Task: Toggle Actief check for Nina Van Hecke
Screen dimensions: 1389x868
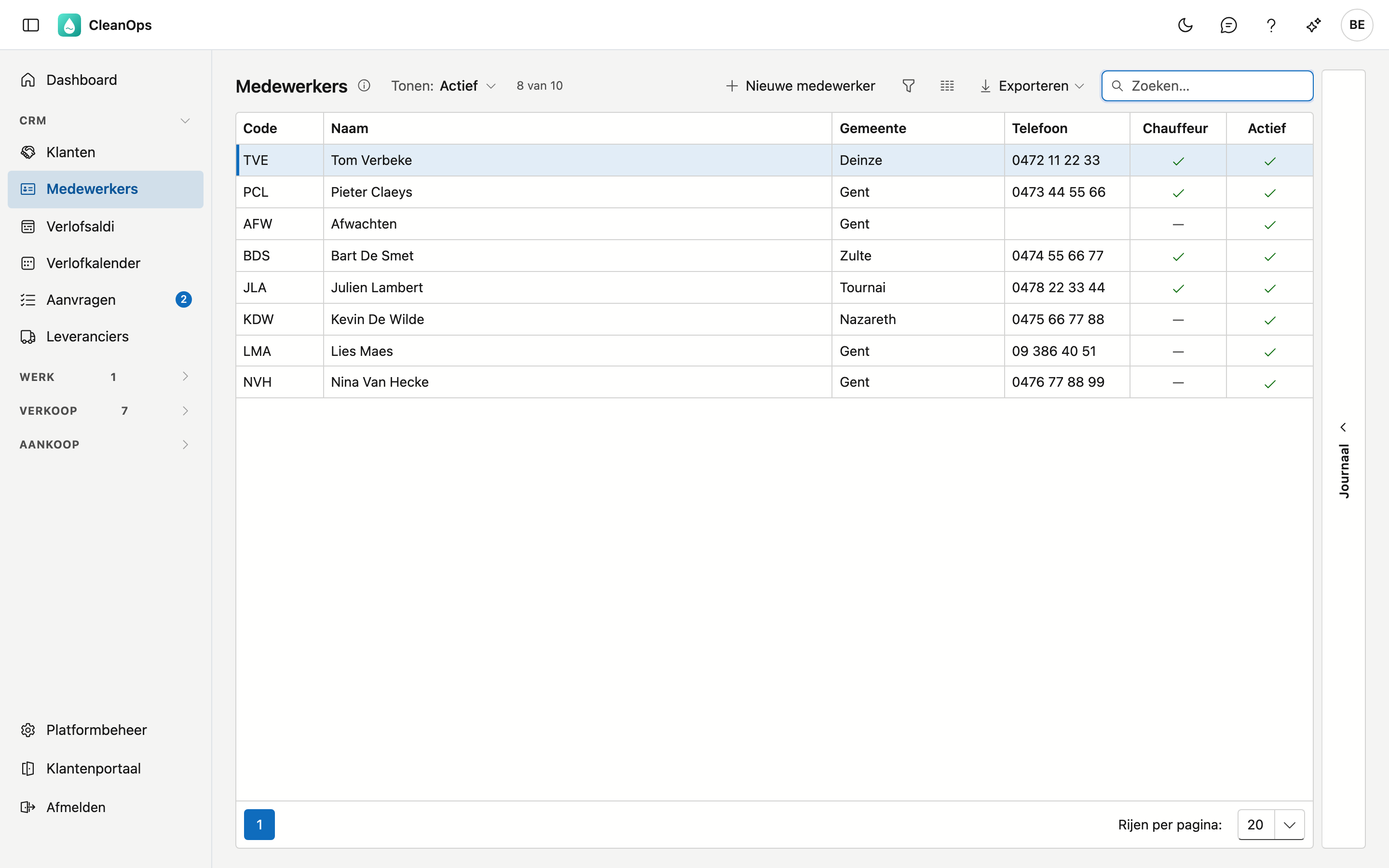Action: pyautogui.click(x=1269, y=383)
